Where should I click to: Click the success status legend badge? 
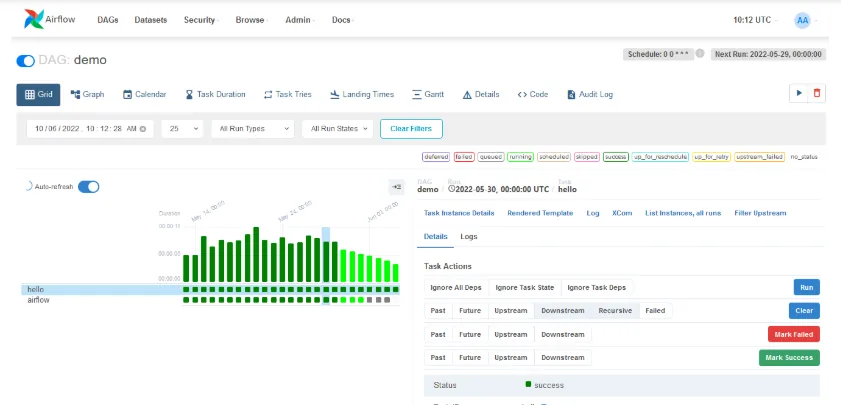616,157
